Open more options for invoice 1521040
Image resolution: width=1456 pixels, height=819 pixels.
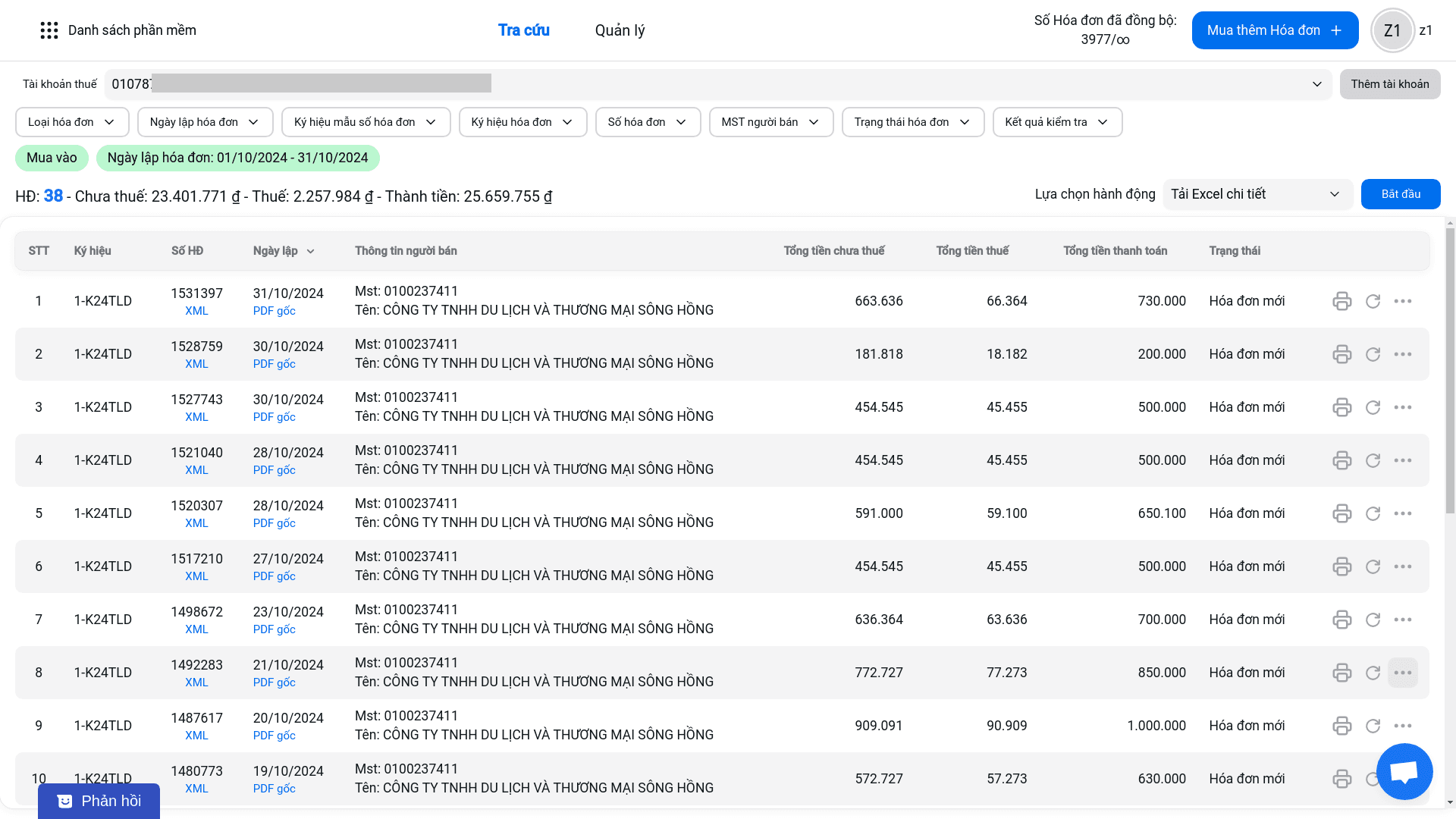click(1402, 460)
